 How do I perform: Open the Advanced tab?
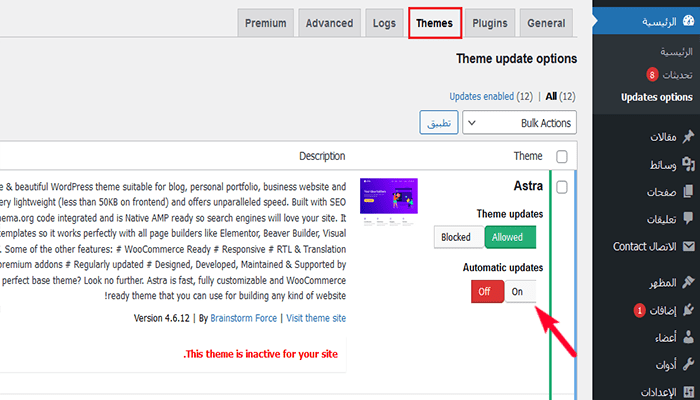[329, 23]
